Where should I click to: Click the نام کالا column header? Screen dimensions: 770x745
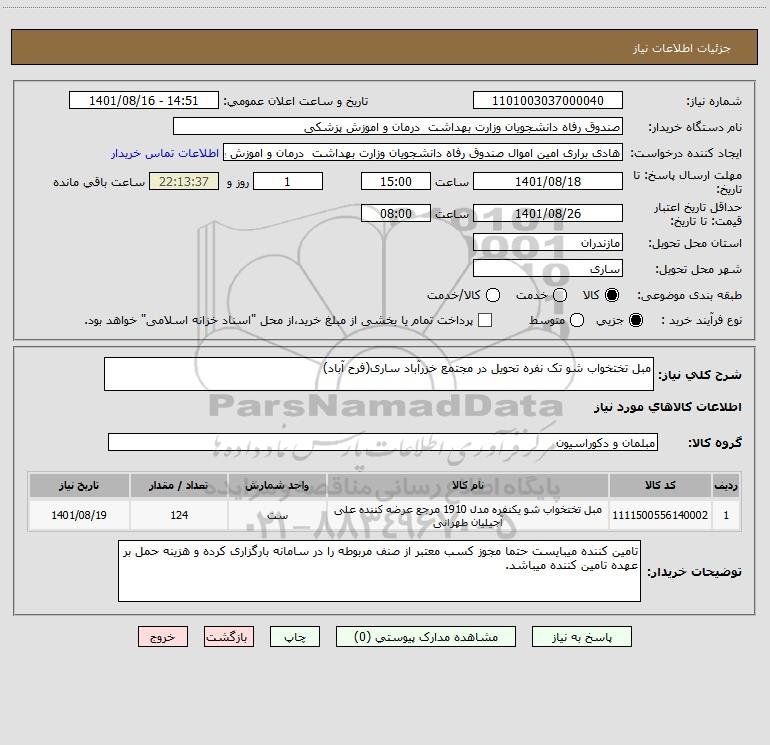[468, 485]
